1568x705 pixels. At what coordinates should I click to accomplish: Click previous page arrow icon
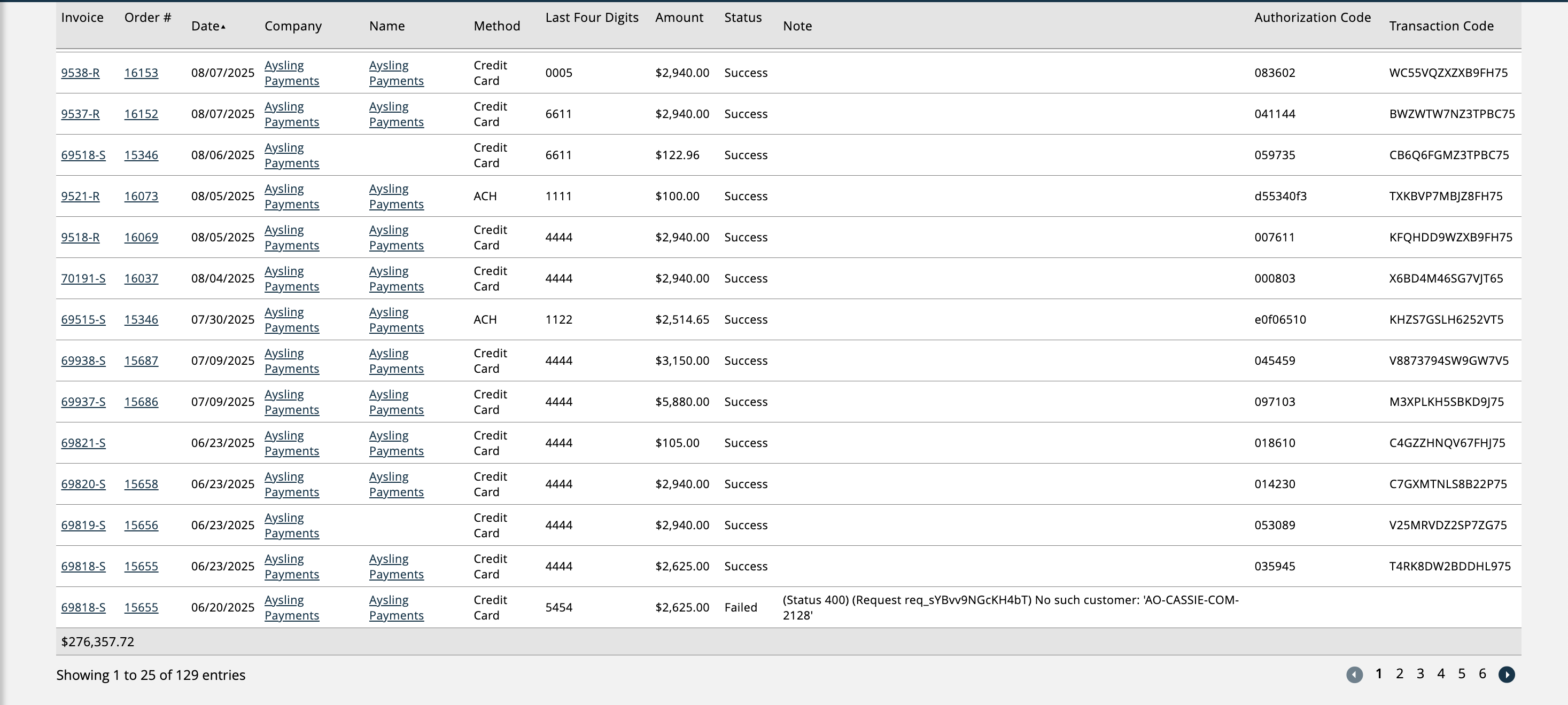tap(1354, 674)
